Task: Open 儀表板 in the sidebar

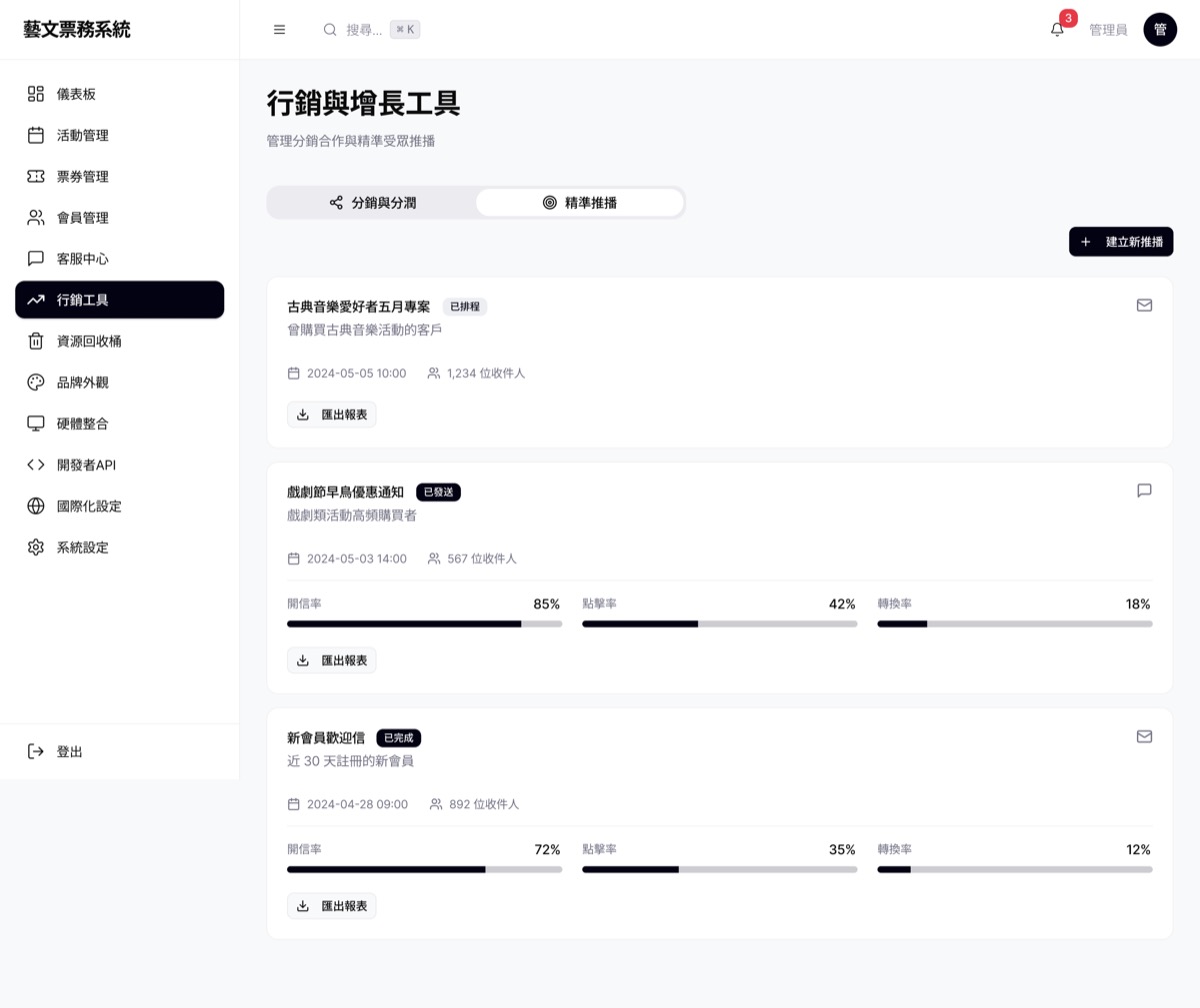Action: coord(120,94)
